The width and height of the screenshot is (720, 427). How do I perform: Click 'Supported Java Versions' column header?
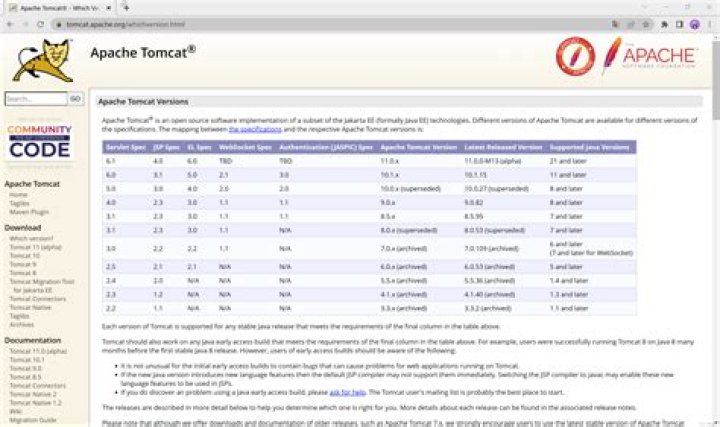tap(589, 147)
